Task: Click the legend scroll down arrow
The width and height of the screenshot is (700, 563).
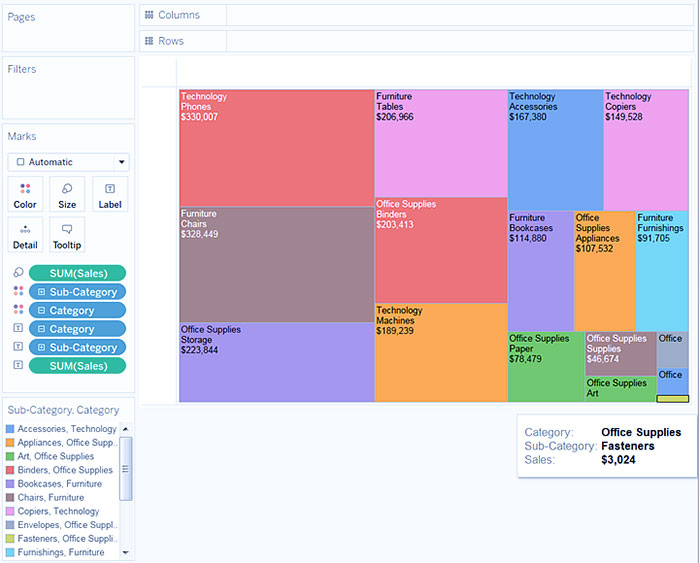Action: tap(126, 553)
